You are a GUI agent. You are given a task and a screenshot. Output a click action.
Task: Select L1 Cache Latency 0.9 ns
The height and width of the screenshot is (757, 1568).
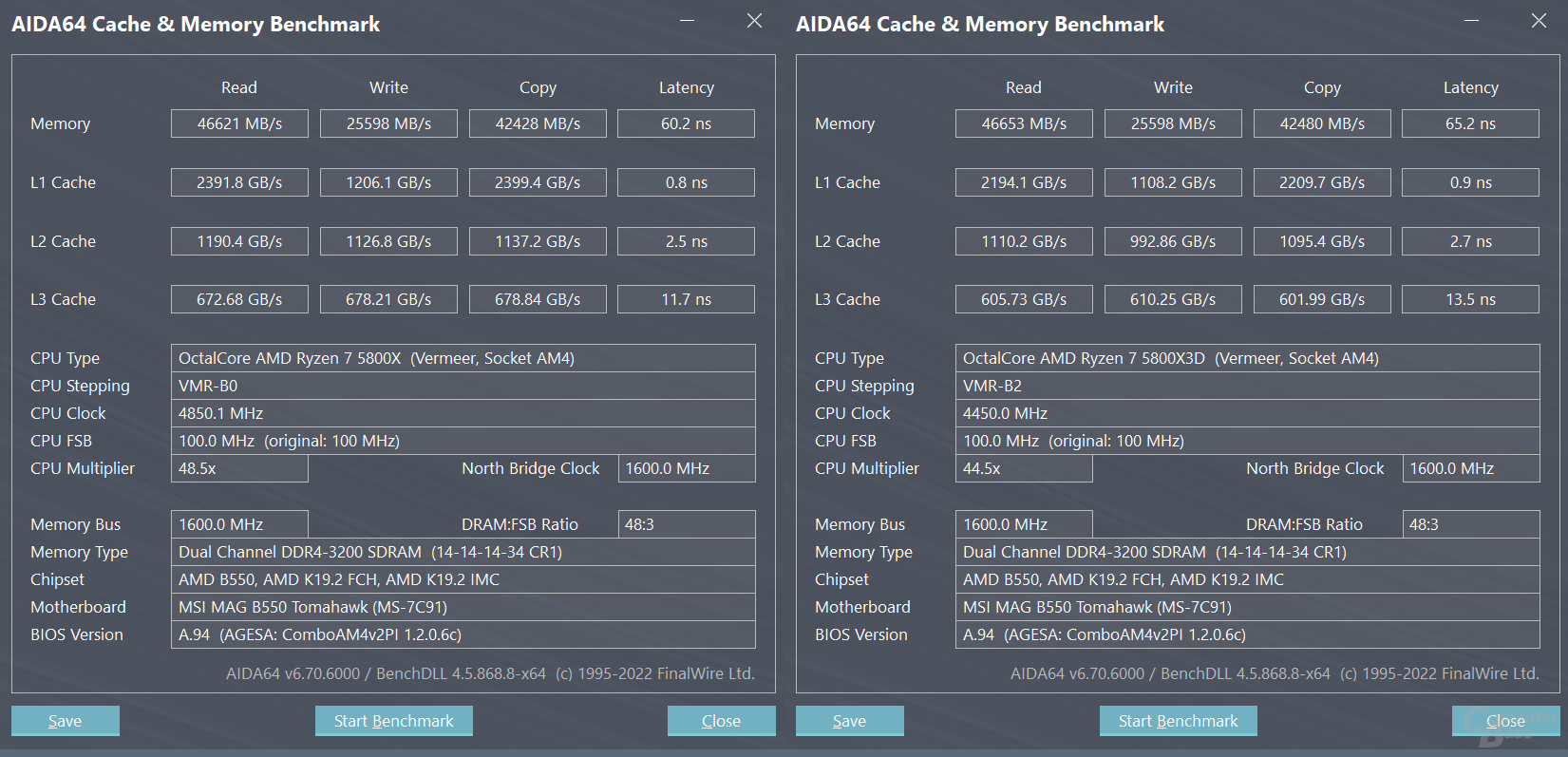[1471, 182]
